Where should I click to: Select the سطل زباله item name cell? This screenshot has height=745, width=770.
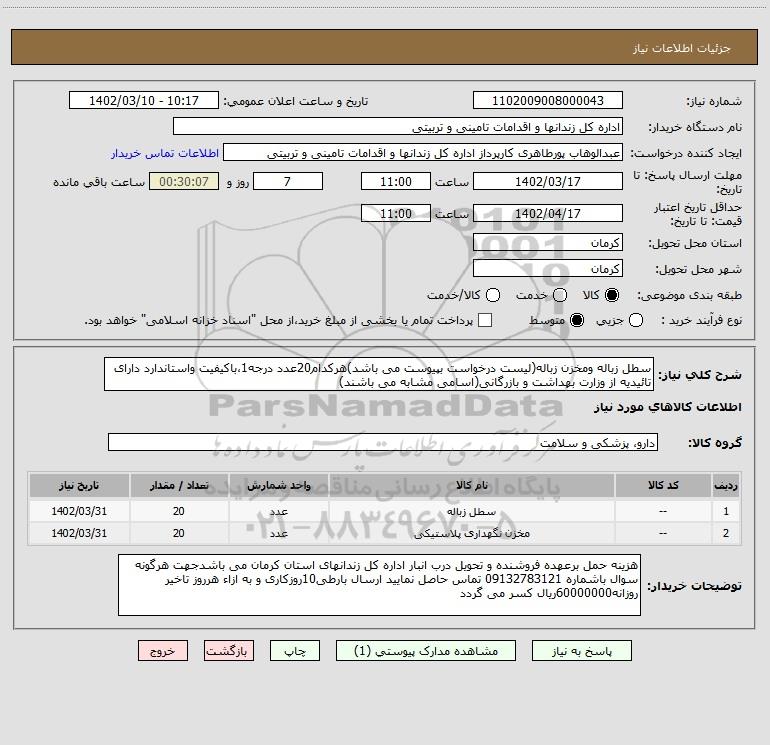471,511
